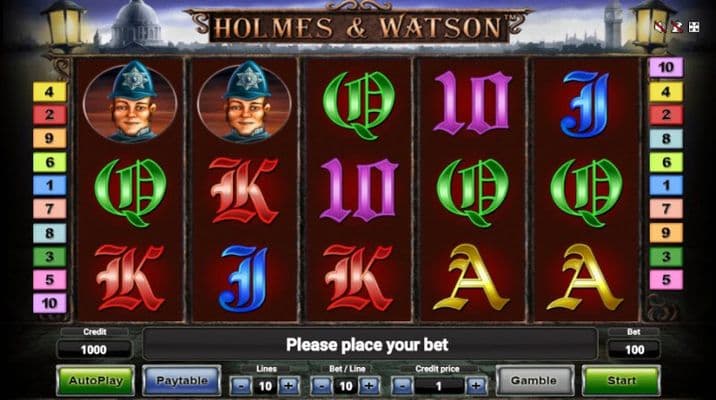Raise Bet / Line using plus button

coord(369,386)
